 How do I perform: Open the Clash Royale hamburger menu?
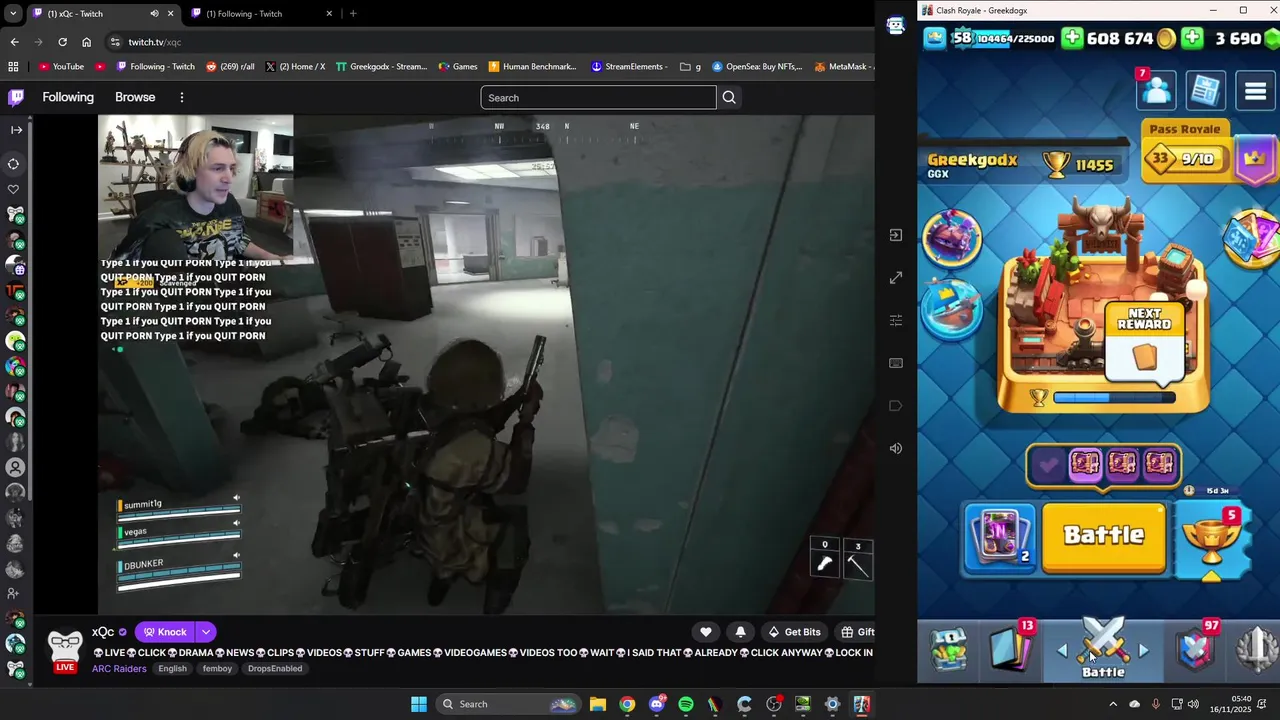tap(1255, 91)
